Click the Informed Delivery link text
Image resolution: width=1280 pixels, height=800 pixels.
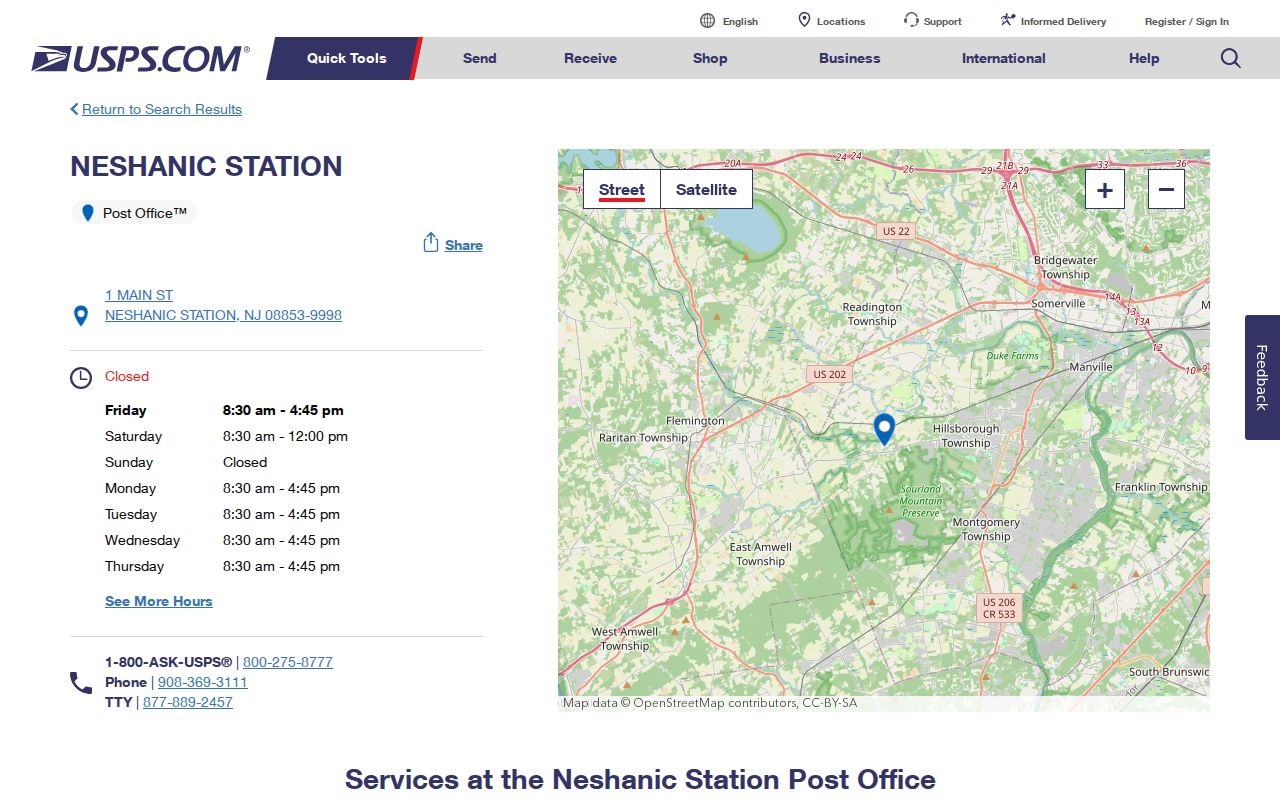coord(1064,21)
